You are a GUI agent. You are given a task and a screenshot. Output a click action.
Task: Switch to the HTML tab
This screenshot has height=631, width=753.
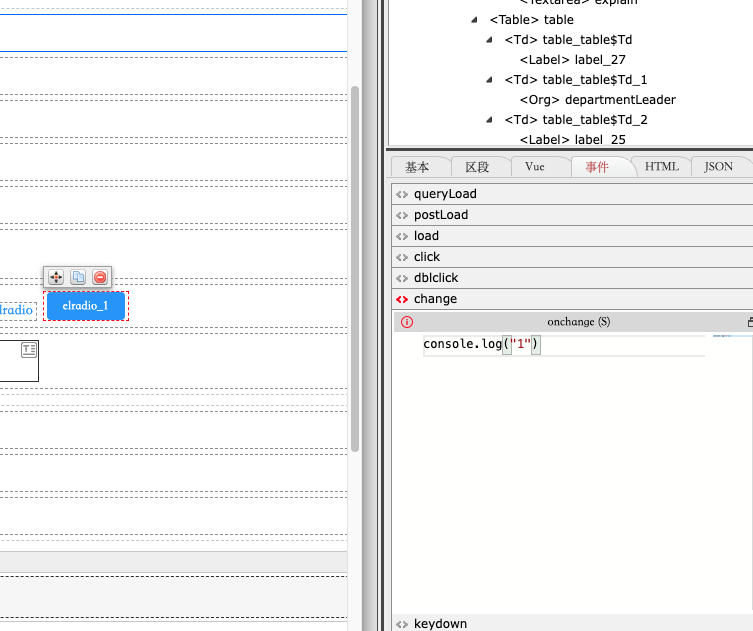661,167
